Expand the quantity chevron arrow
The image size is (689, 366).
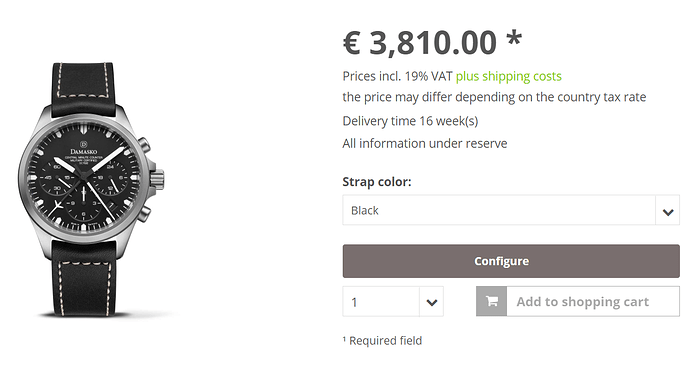432,302
